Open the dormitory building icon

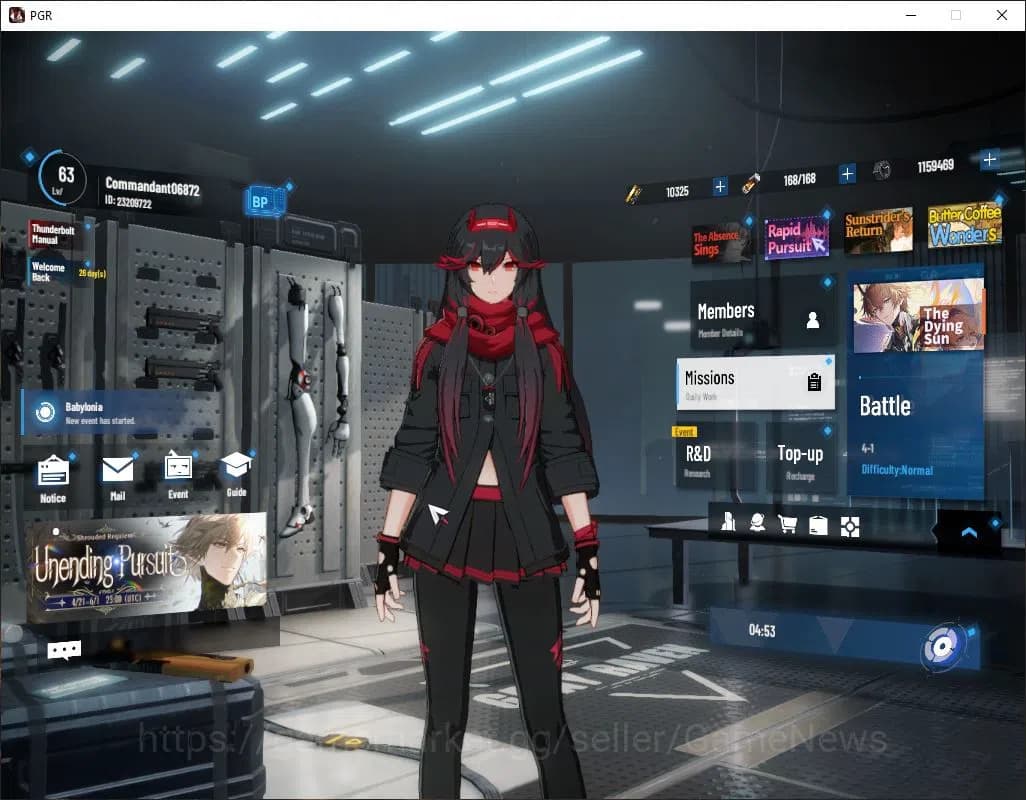point(728,522)
